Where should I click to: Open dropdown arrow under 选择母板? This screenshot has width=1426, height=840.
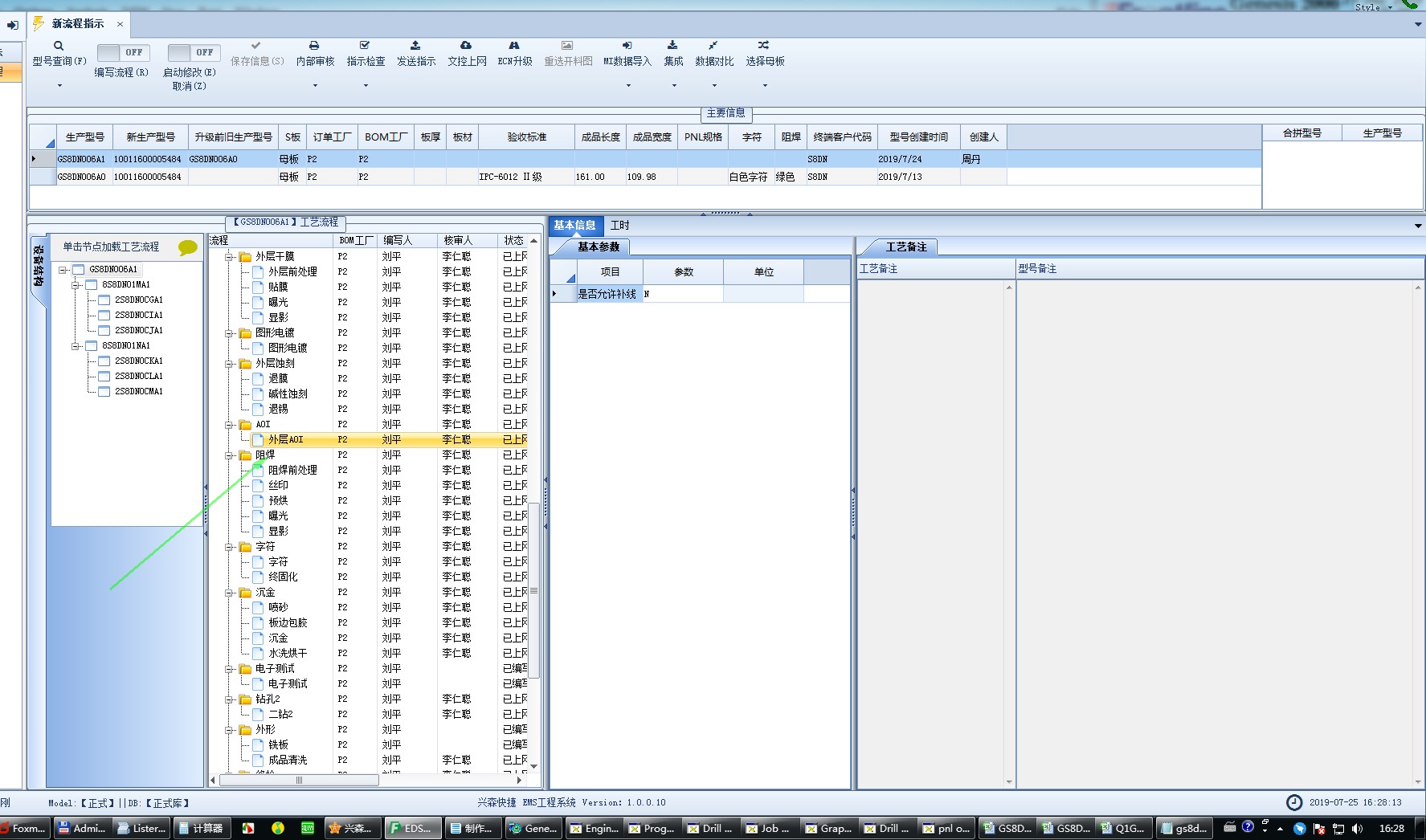[765, 86]
